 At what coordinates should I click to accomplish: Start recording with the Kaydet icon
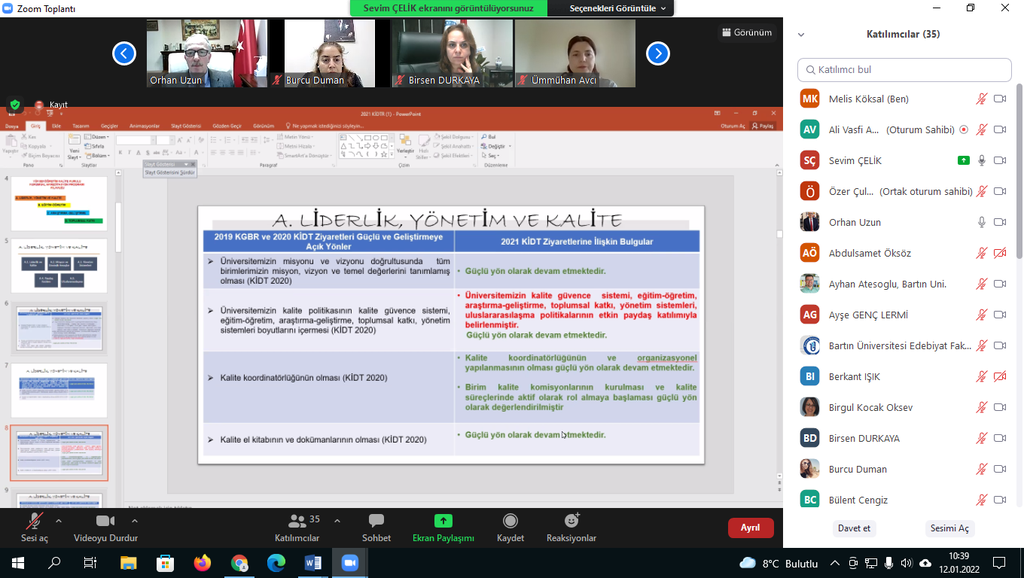pos(510,522)
